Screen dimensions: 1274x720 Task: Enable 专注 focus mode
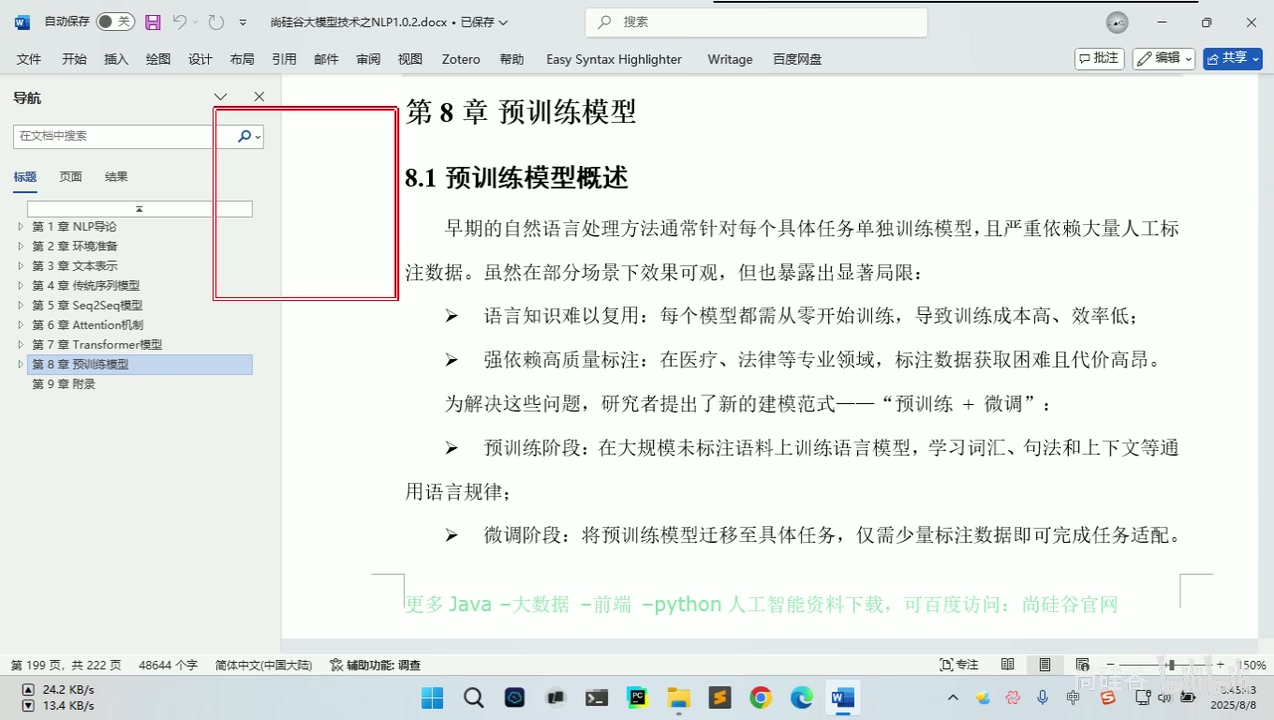click(x=960, y=665)
